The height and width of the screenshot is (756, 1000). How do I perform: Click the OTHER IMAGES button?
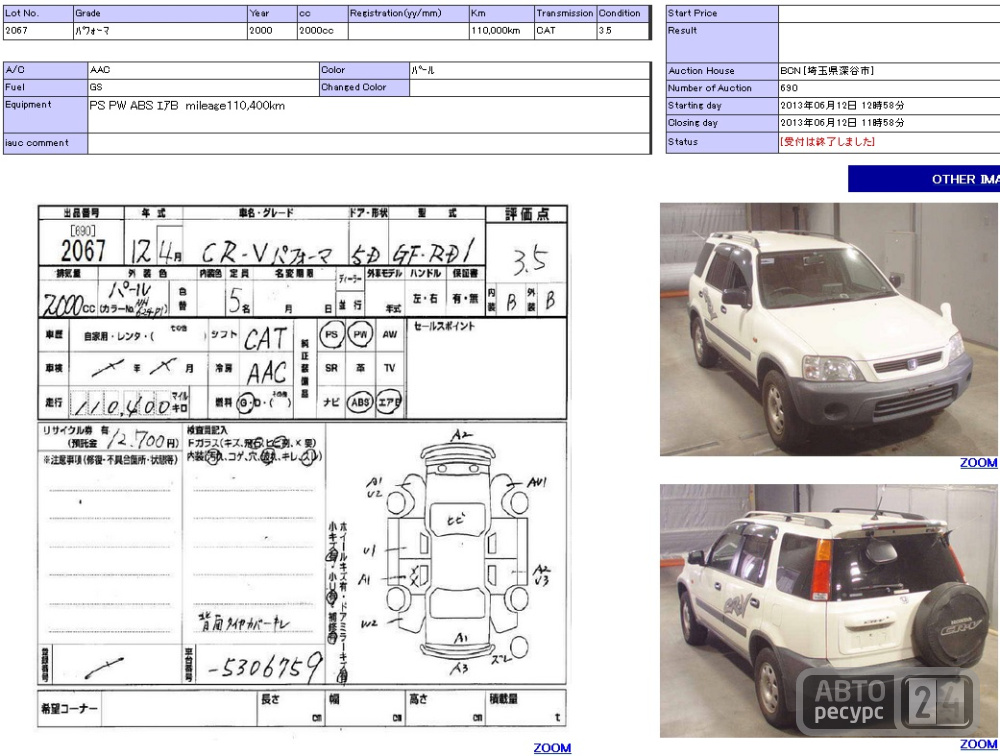click(x=924, y=179)
